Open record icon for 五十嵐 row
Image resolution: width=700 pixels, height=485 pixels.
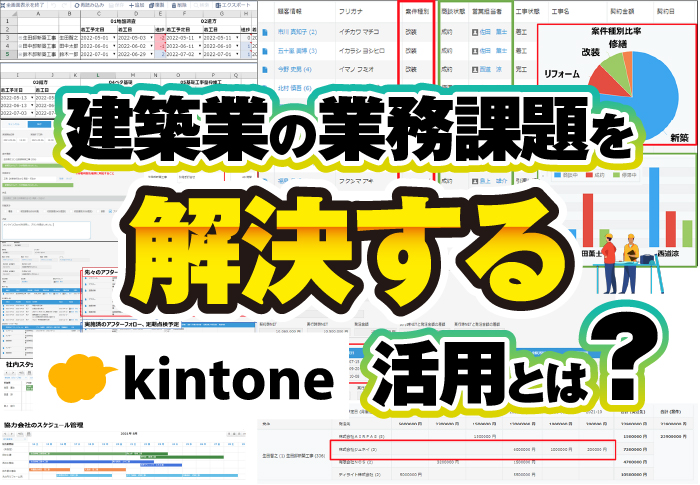(x=265, y=51)
